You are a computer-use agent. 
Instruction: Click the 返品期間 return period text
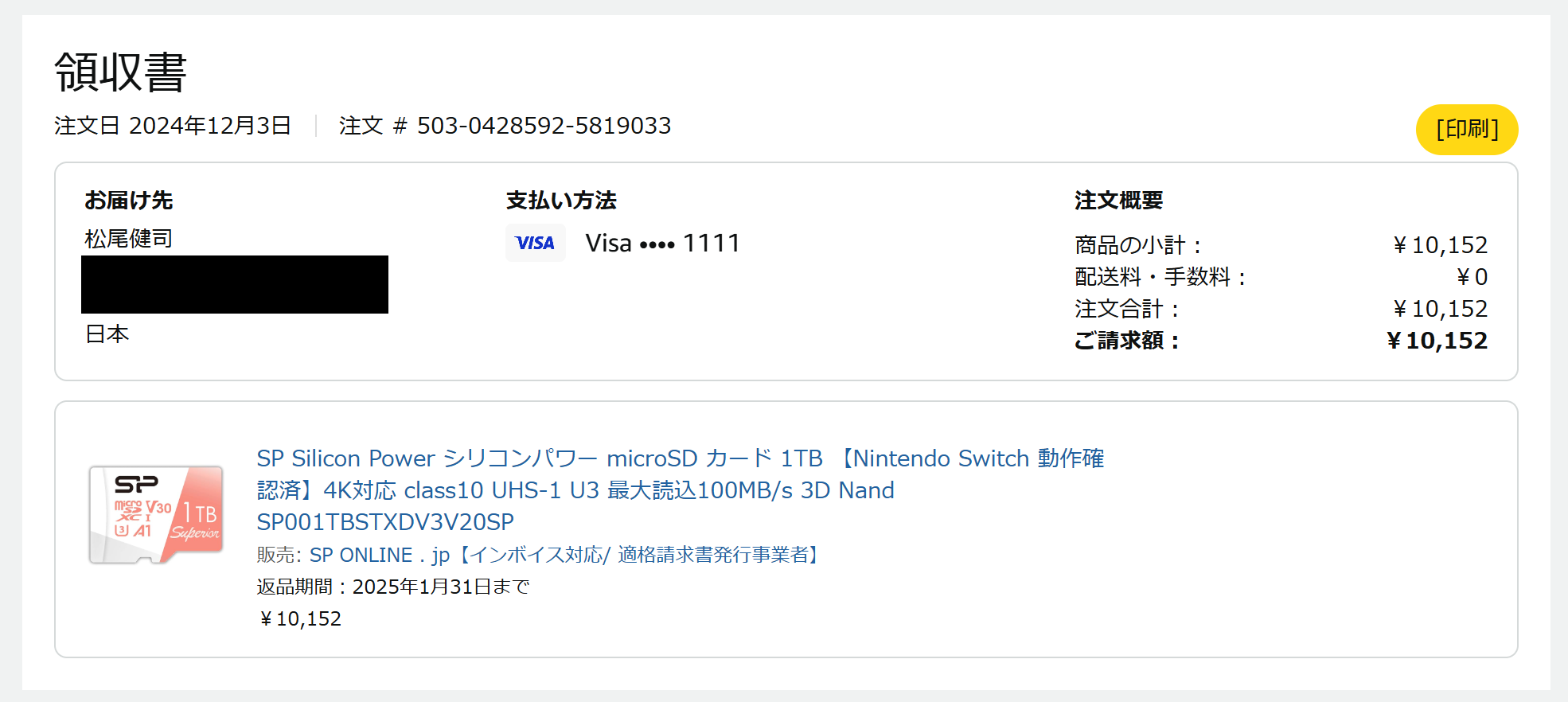pos(393,587)
